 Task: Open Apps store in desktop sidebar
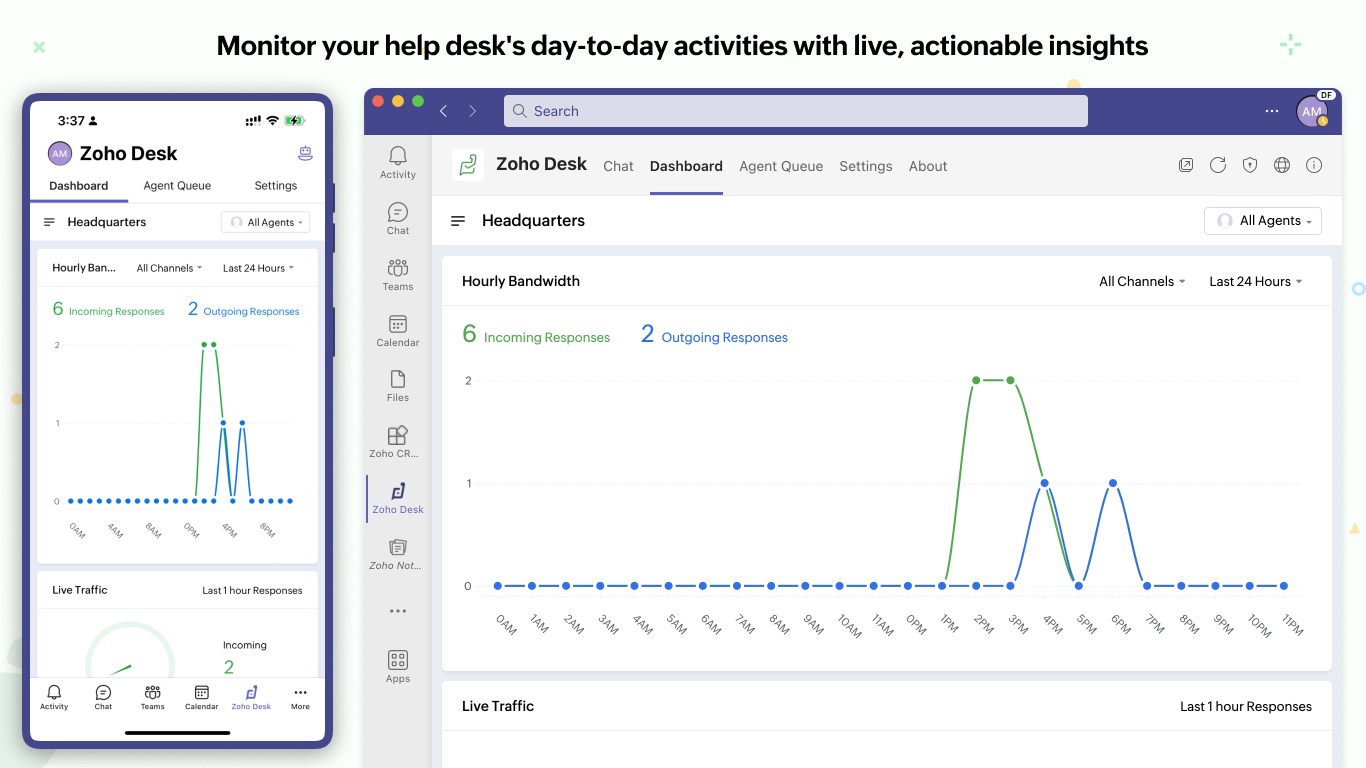[398, 667]
